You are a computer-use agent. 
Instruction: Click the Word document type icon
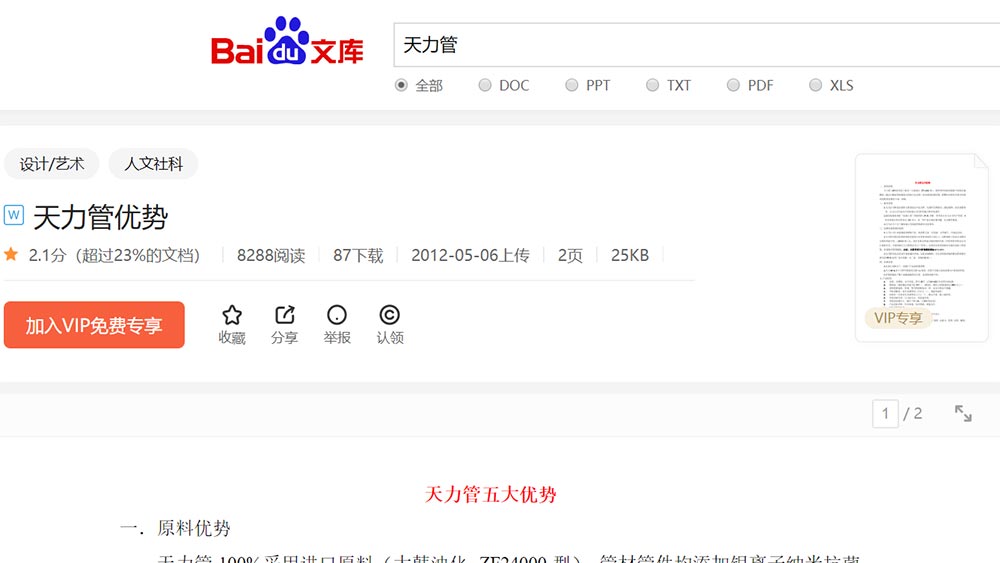pos(14,215)
